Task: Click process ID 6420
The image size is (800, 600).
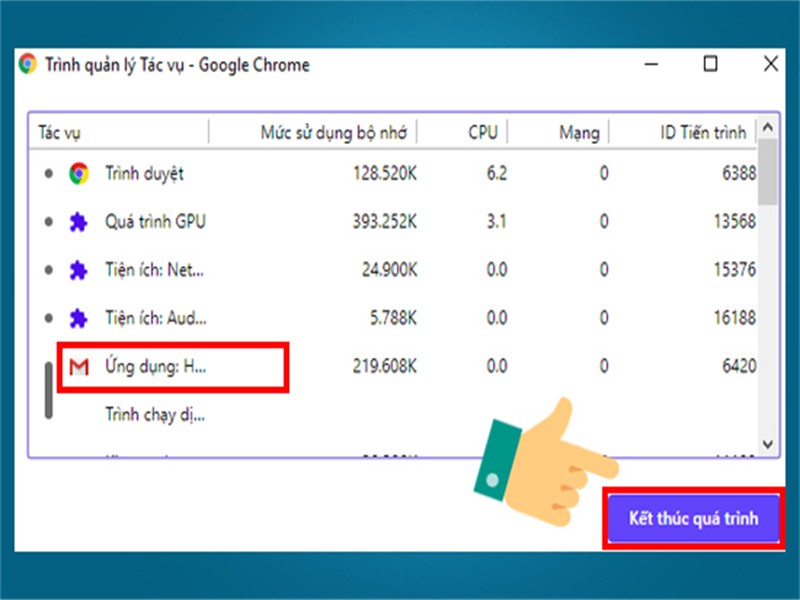Action: tap(739, 366)
